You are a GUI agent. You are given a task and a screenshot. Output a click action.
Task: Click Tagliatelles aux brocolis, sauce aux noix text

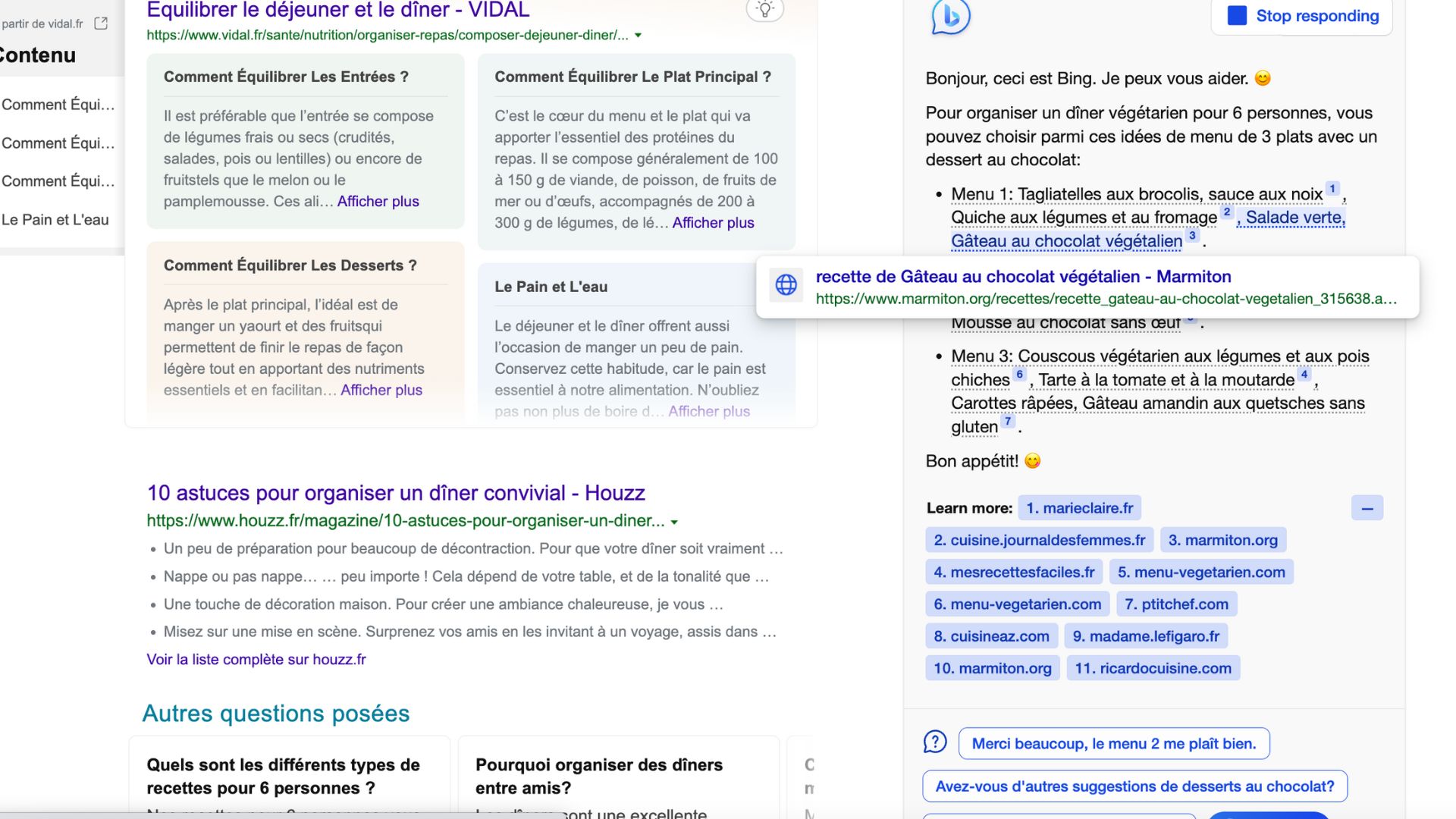pos(1170,194)
